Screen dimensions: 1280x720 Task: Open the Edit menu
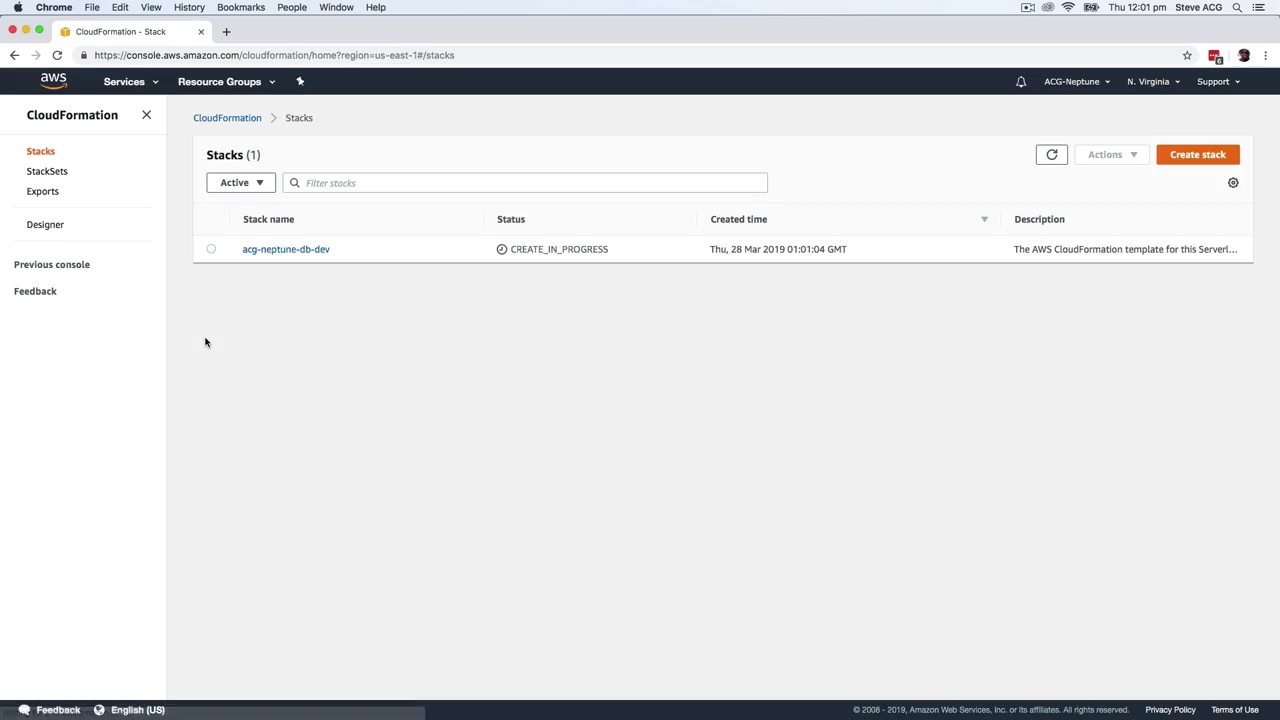120,7
